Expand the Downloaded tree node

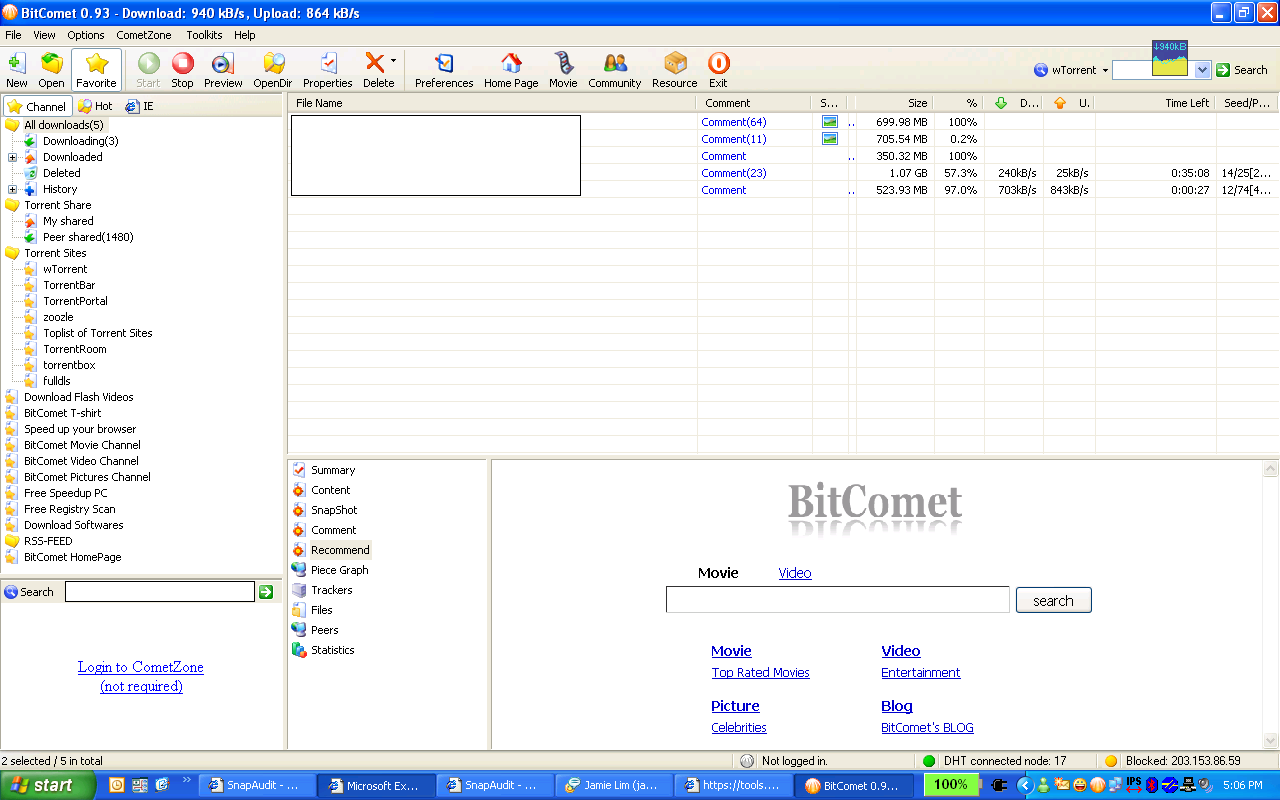point(12,157)
